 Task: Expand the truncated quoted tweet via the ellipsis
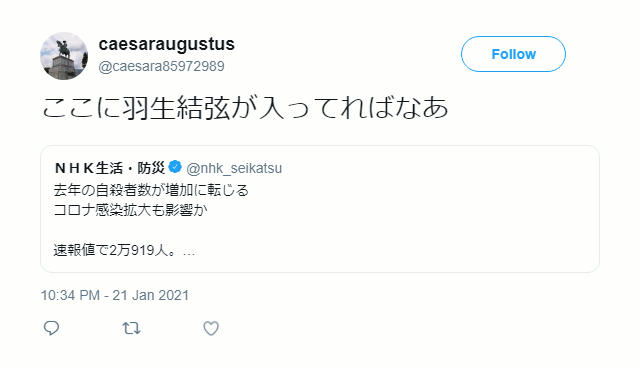coord(189,252)
